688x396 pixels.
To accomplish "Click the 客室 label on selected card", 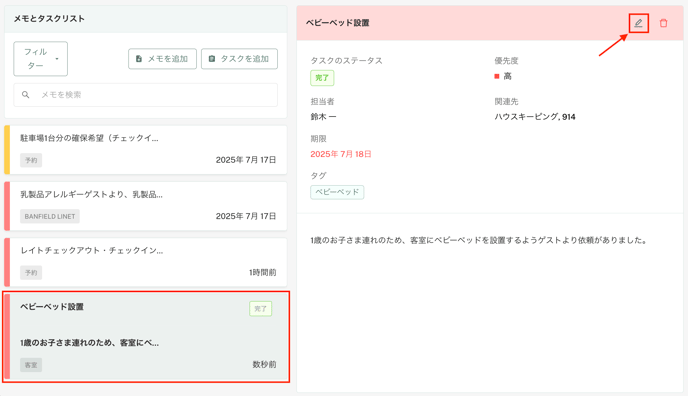I will pos(31,365).
